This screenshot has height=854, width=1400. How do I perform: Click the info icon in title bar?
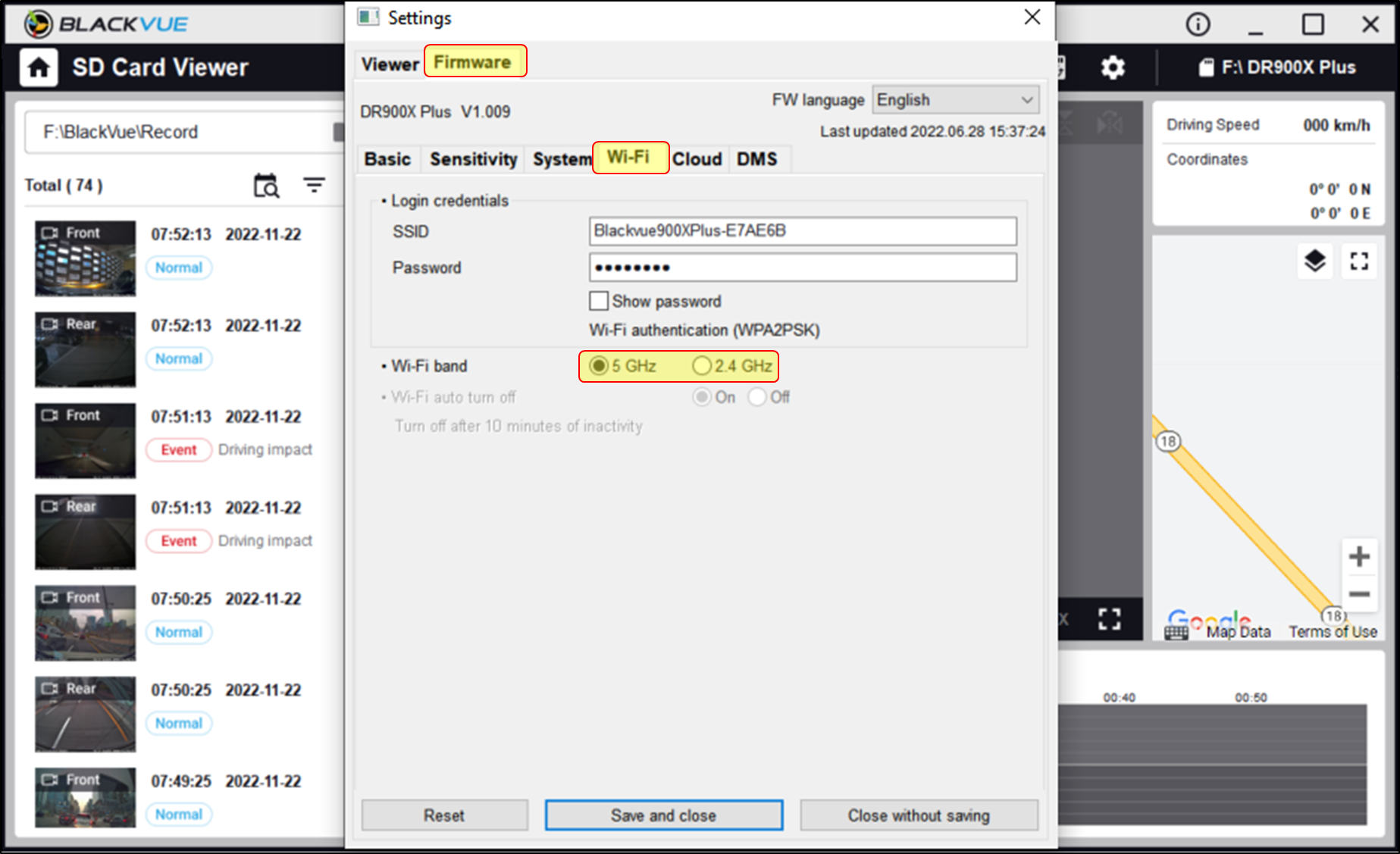tap(1198, 24)
